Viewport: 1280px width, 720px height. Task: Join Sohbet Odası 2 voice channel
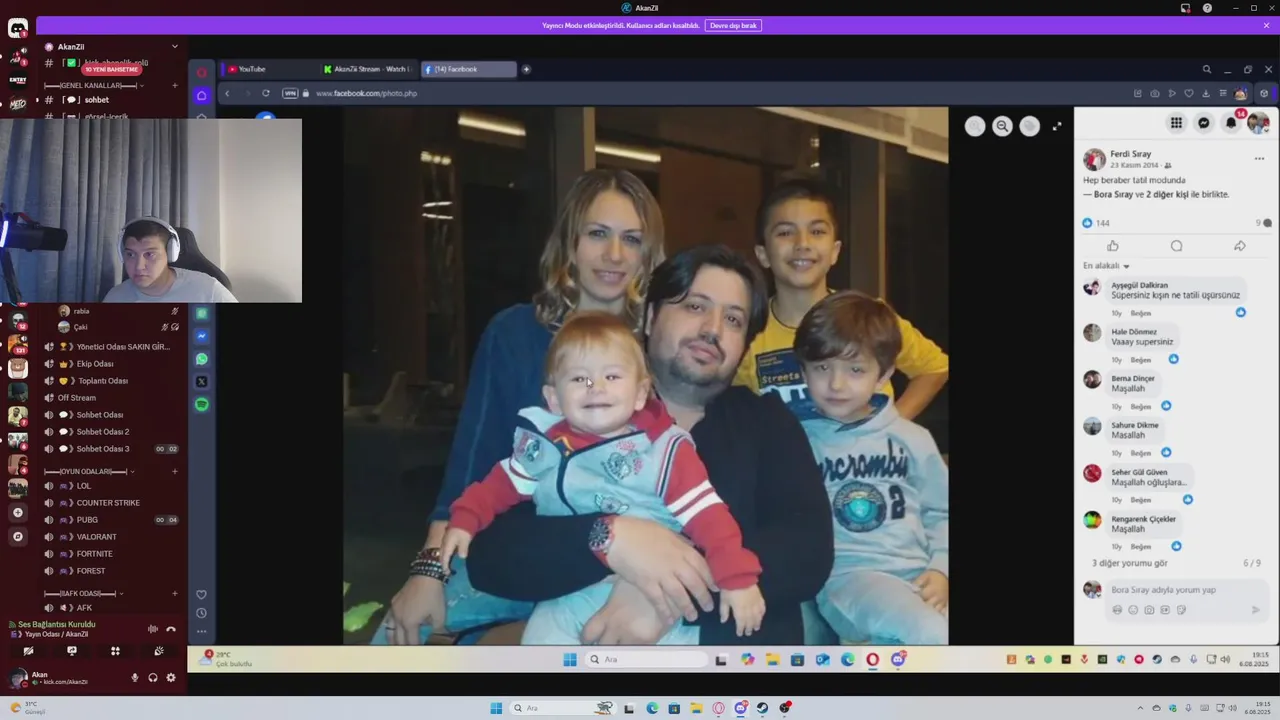(x=111, y=432)
